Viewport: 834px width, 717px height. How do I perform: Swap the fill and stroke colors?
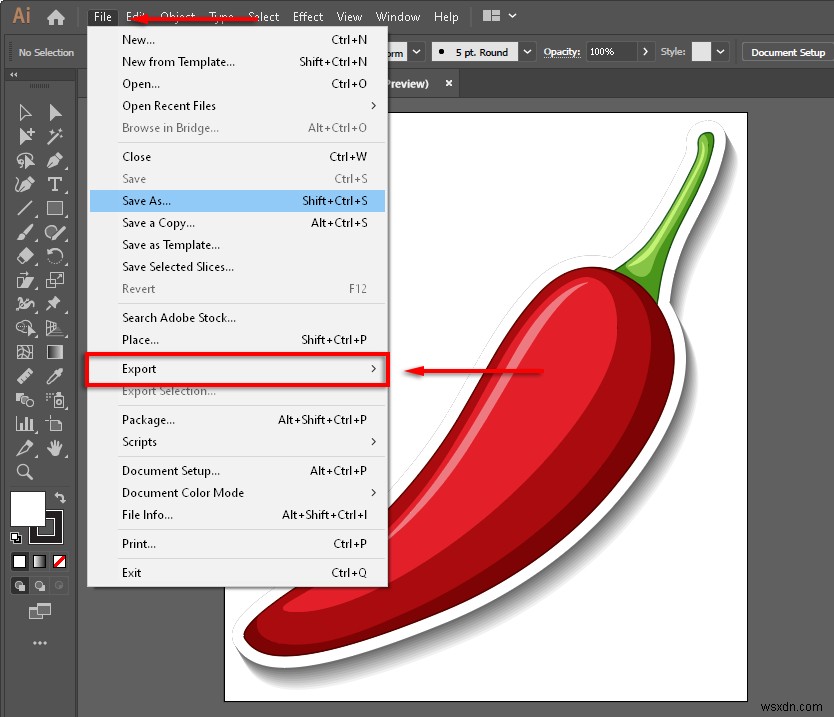coord(60,497)
